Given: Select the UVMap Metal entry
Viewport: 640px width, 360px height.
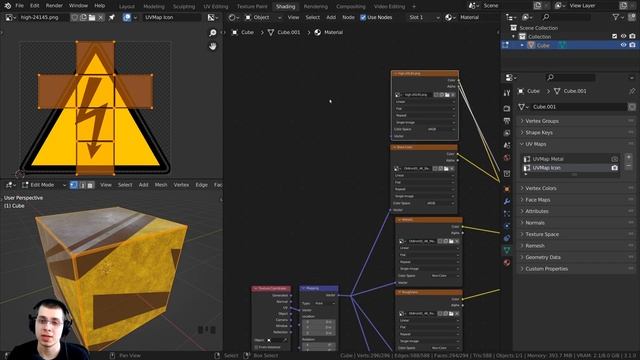Looking at the screenshot, I should 570,159.
